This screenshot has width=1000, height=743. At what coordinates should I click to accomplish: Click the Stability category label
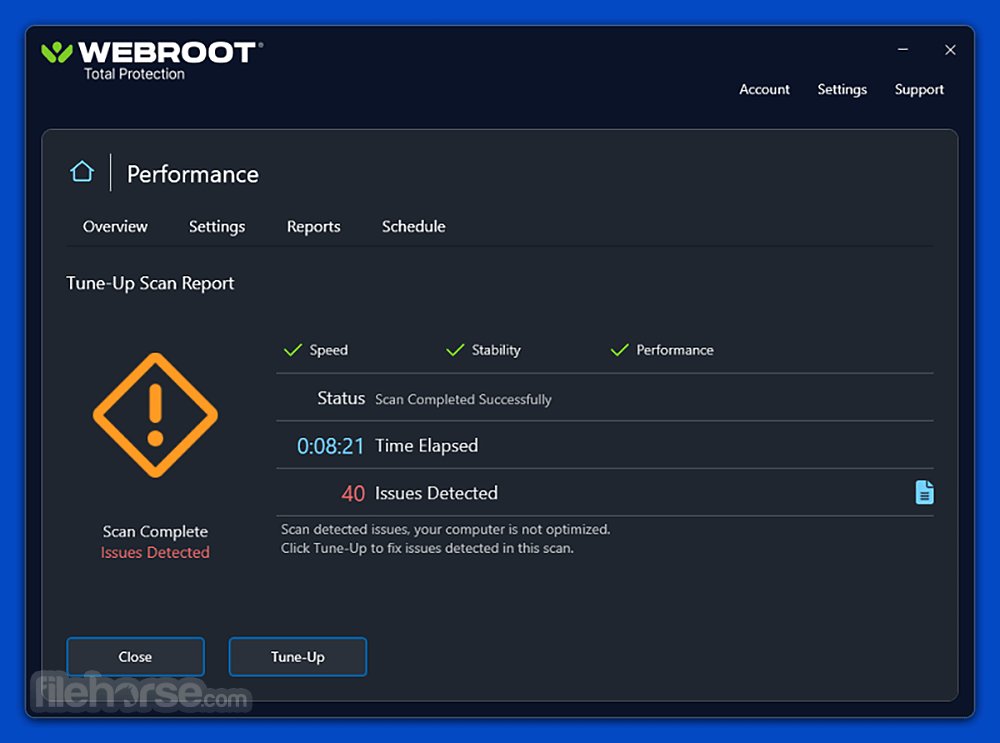pos(496,350)
